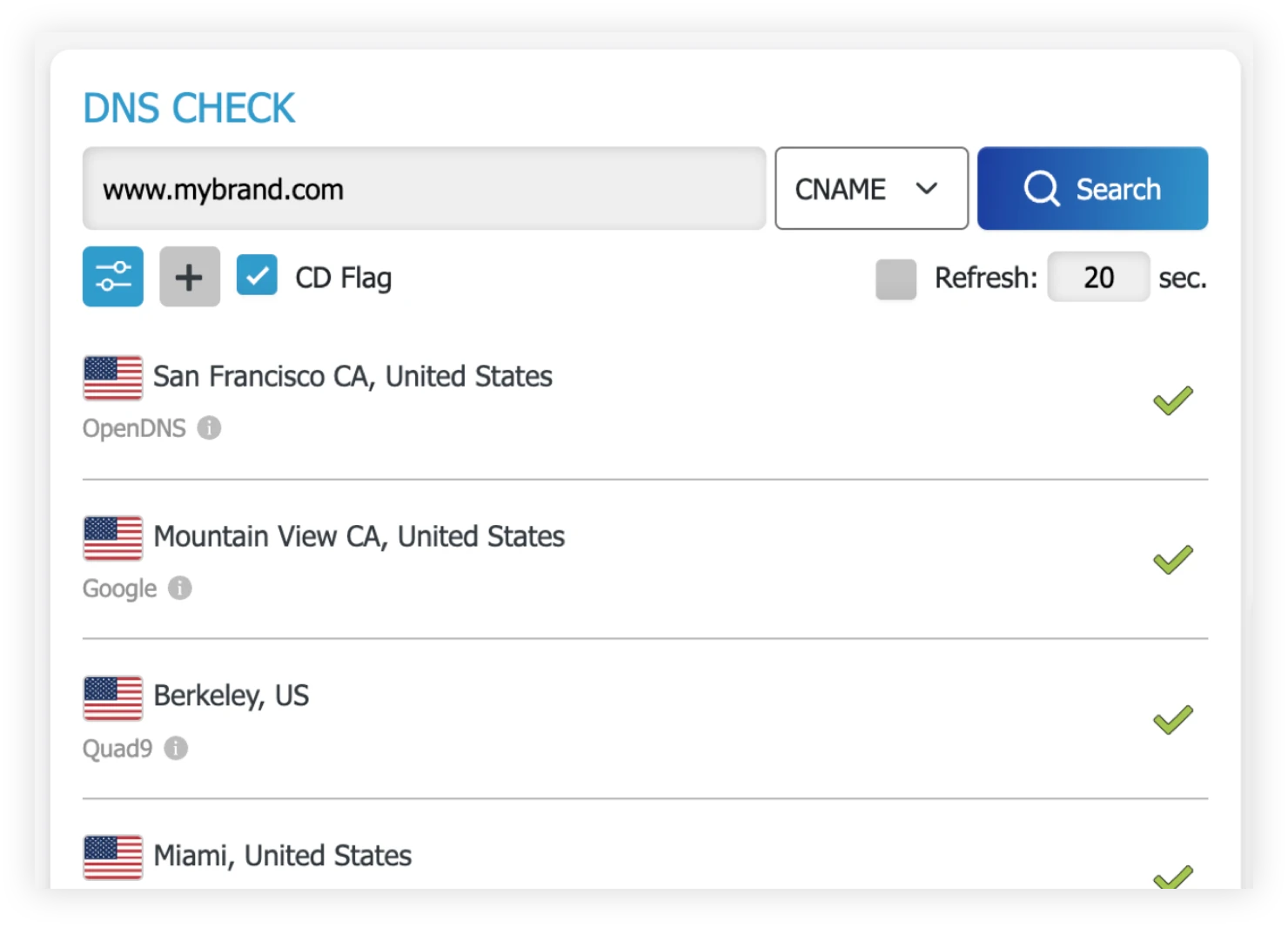Viewport: 1288px width, 928px height.
Task: Start the DNS Search
Action: (x=1092, y=188)
